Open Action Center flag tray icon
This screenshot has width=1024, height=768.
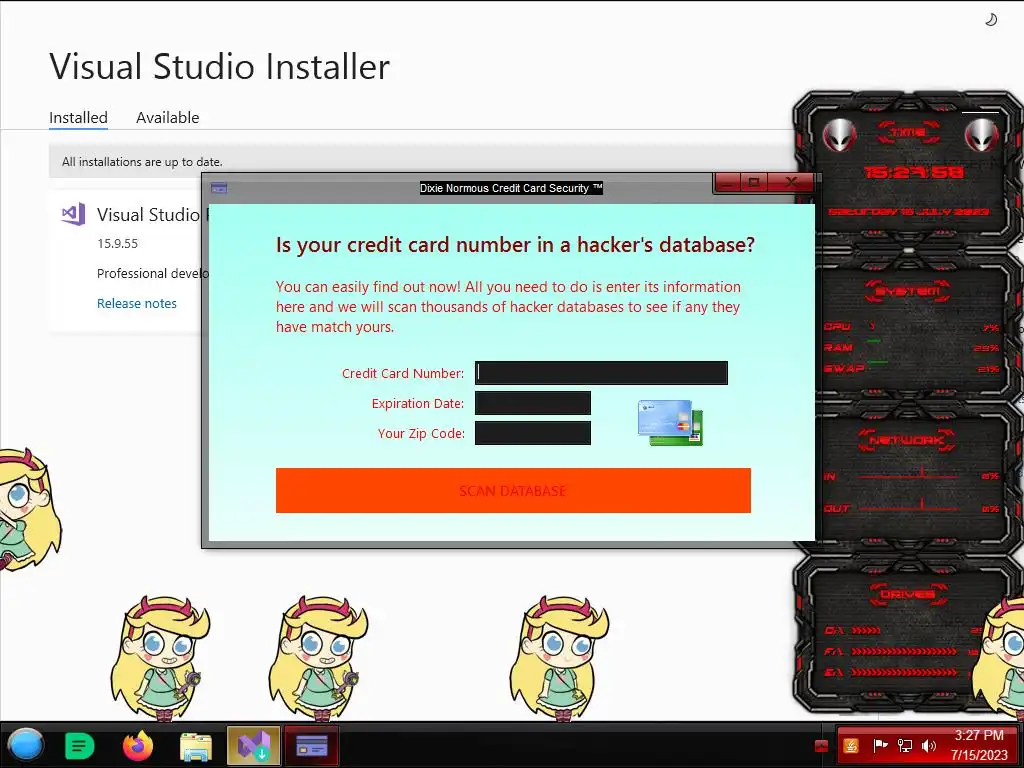click(880, 746)
